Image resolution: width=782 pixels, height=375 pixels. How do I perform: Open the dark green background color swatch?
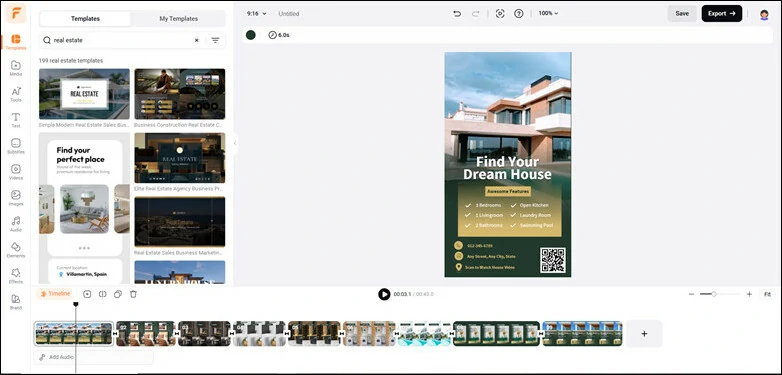pos(251,35)
